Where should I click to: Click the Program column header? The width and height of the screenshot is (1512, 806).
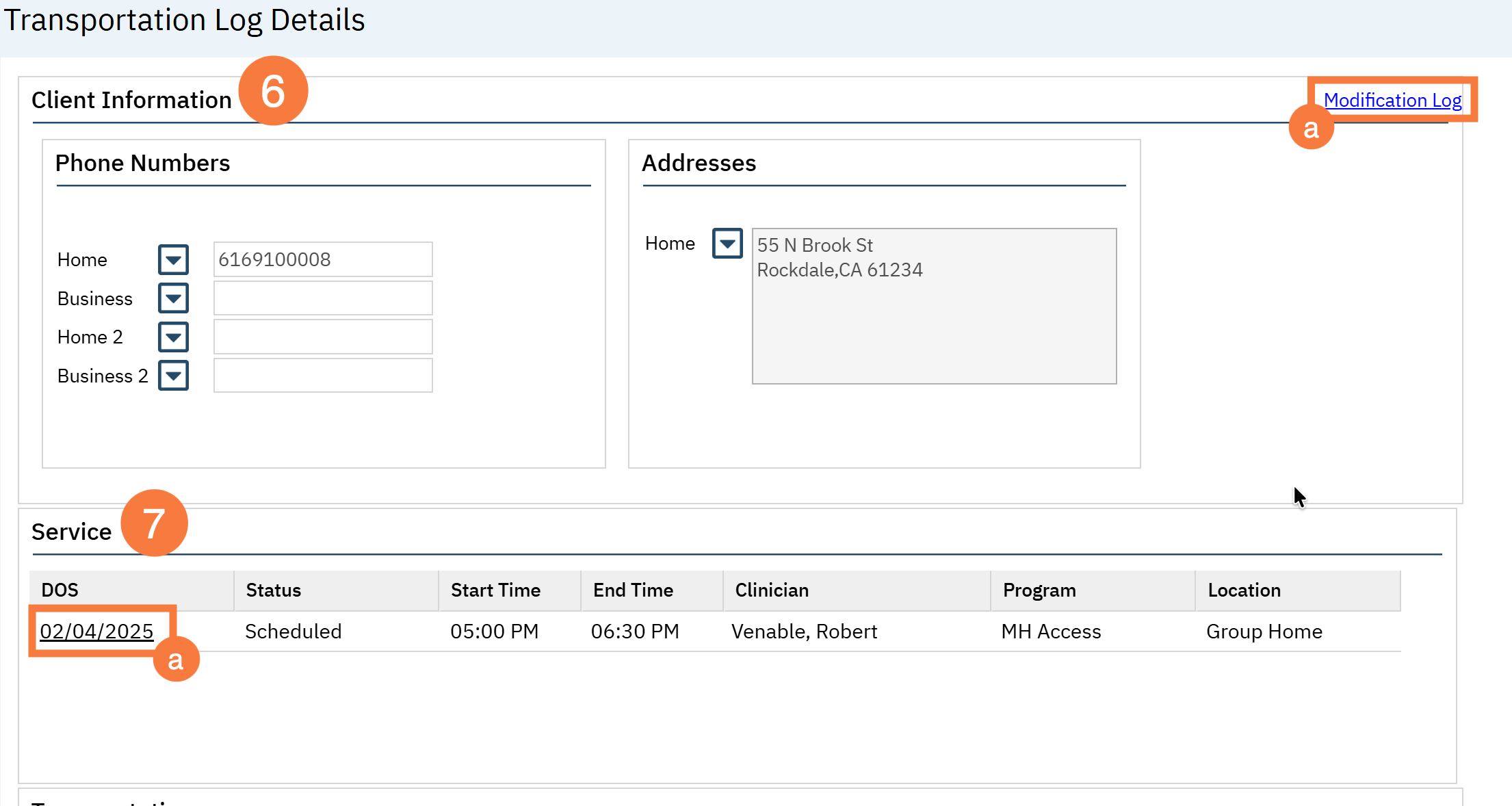pos(1039,590)
